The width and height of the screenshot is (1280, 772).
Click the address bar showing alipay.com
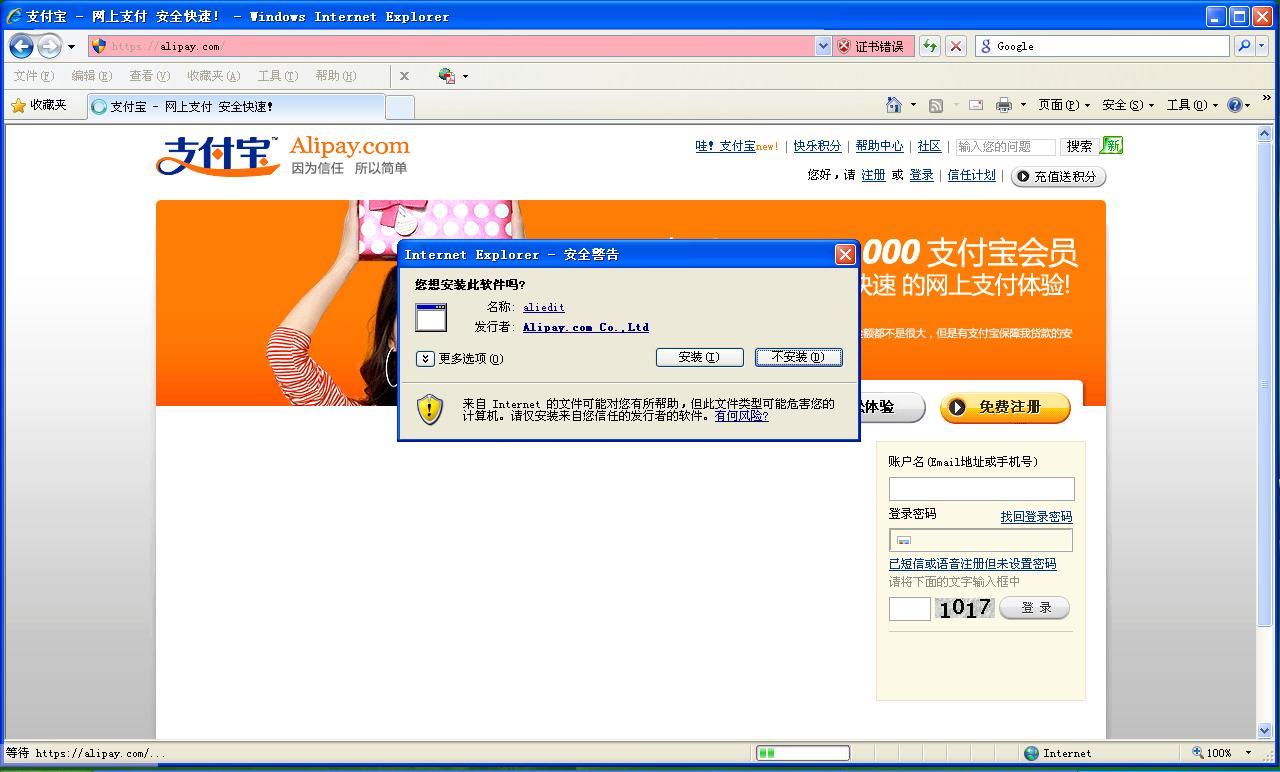451,46
